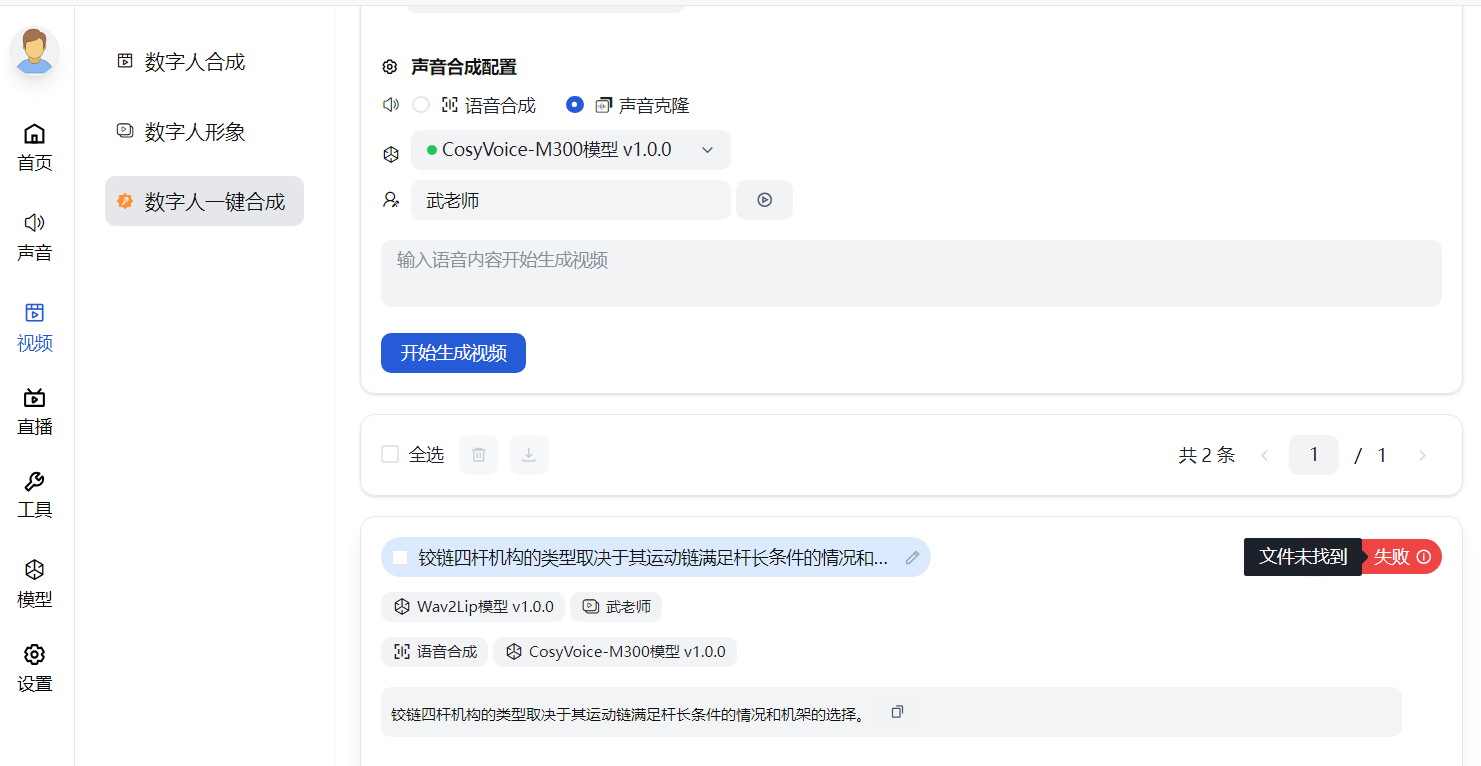Click the download icon beside 全选
Screen dimensions: 1481x766
(529, 455)
